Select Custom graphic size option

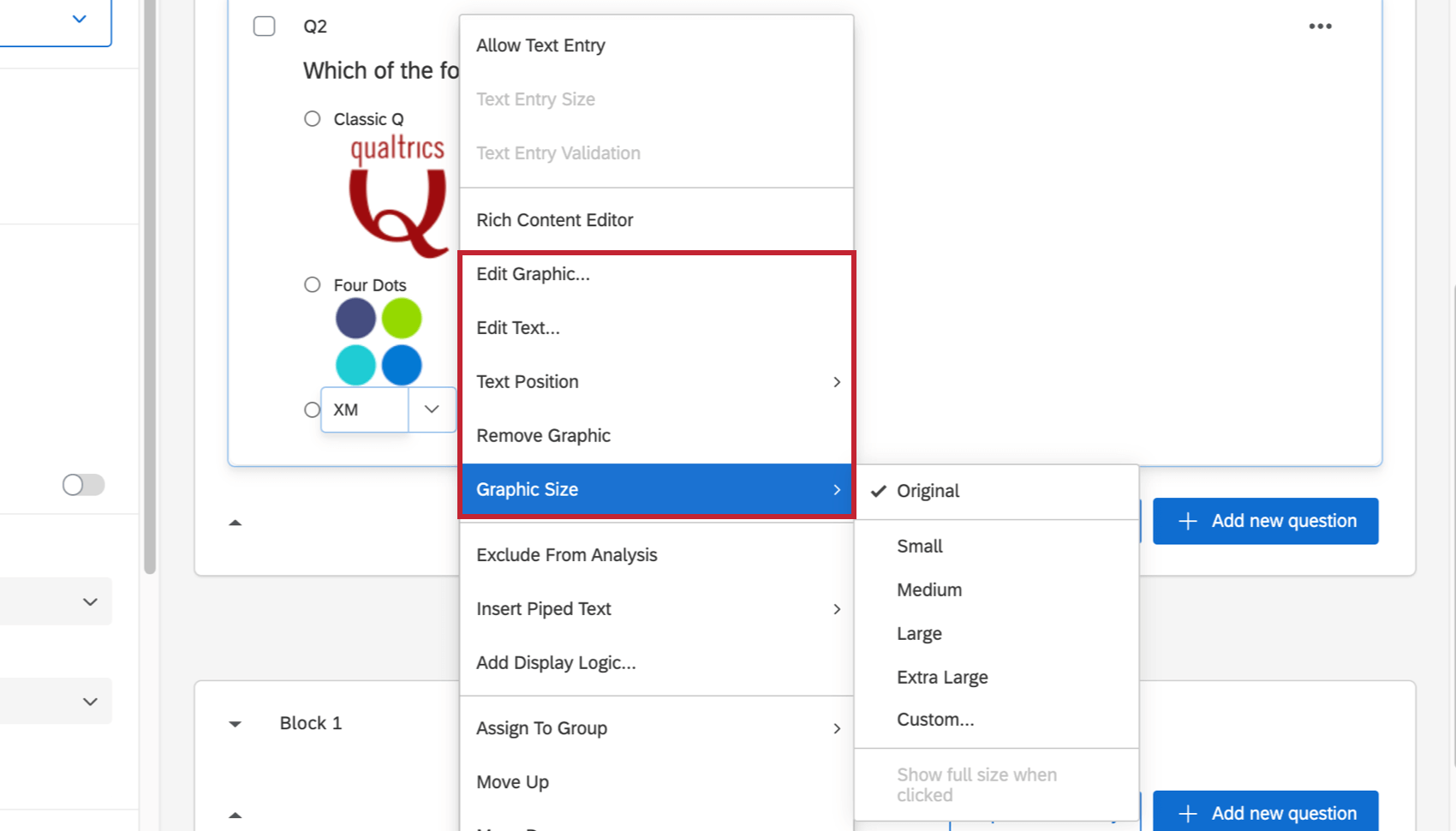(935, 720)
